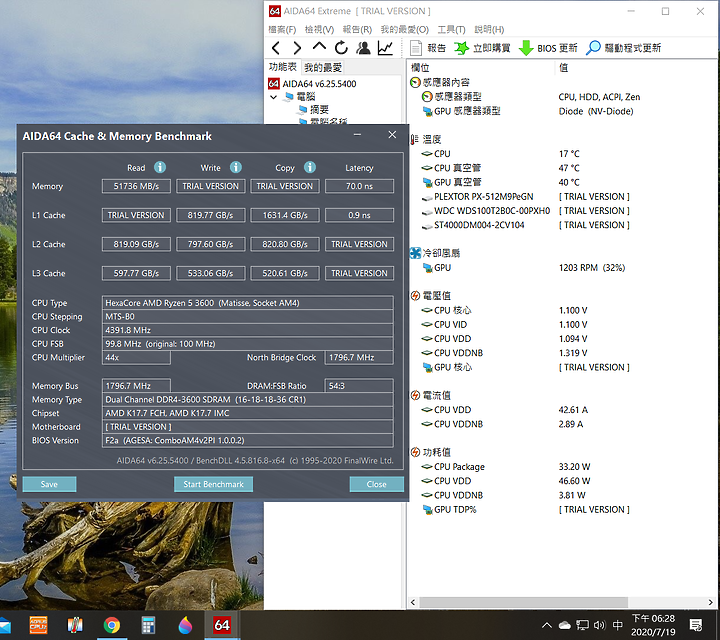Click the paint drop icon in taskbar
The image size is (720, 640).
coord(185,625)
